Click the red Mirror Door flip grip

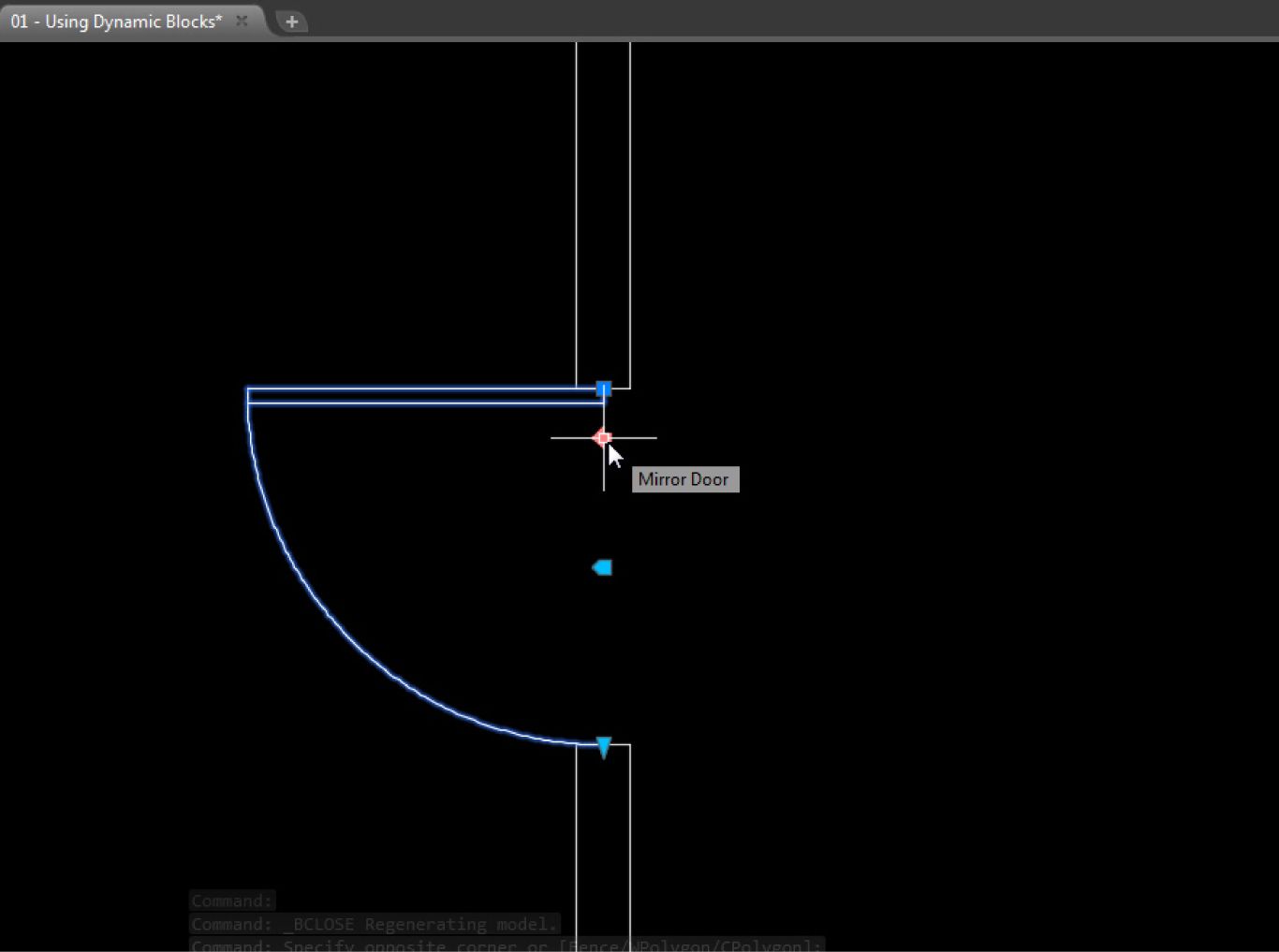tap(603, 437)
